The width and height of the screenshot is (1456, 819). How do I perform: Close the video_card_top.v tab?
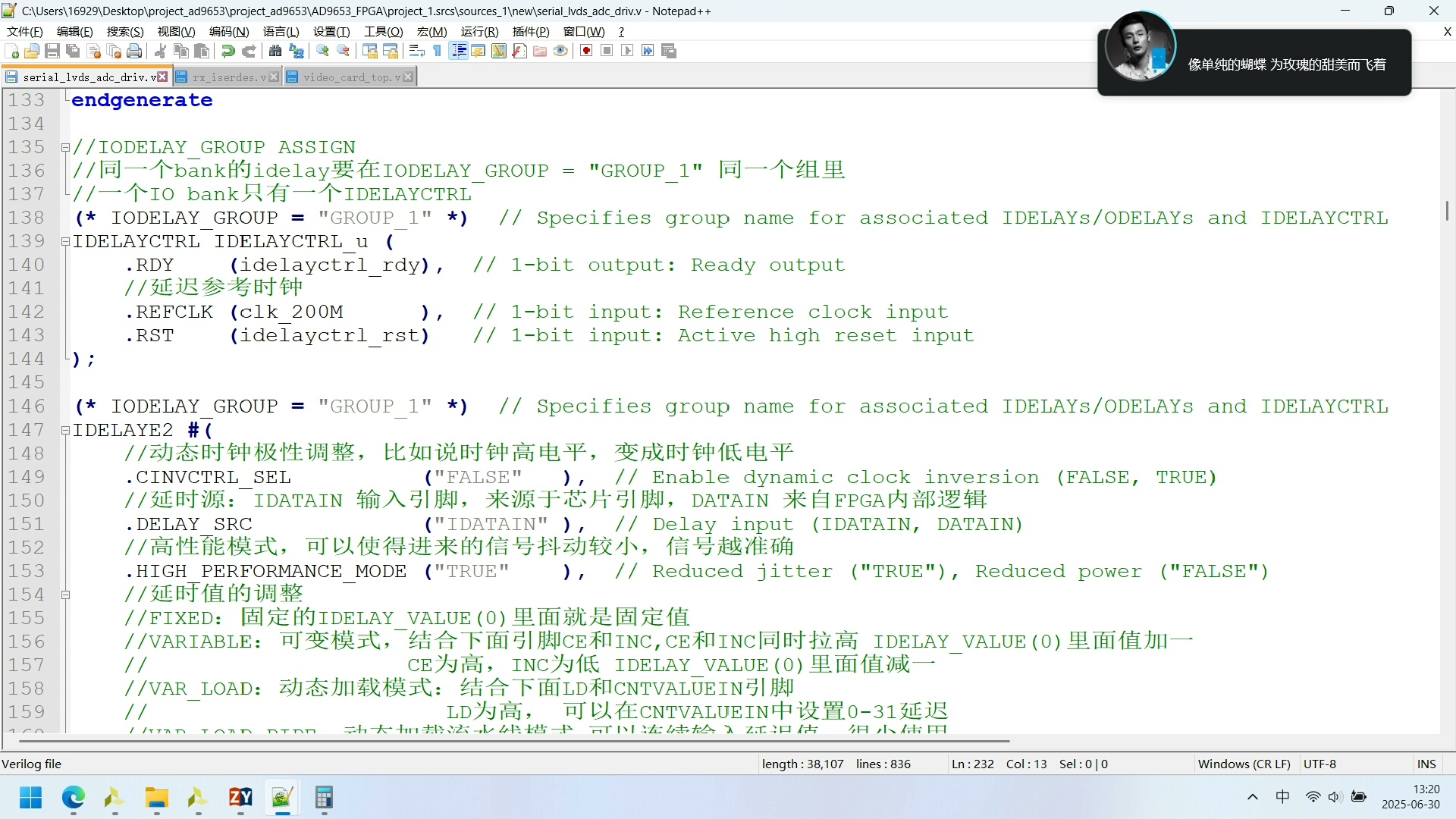click(409, 77)
